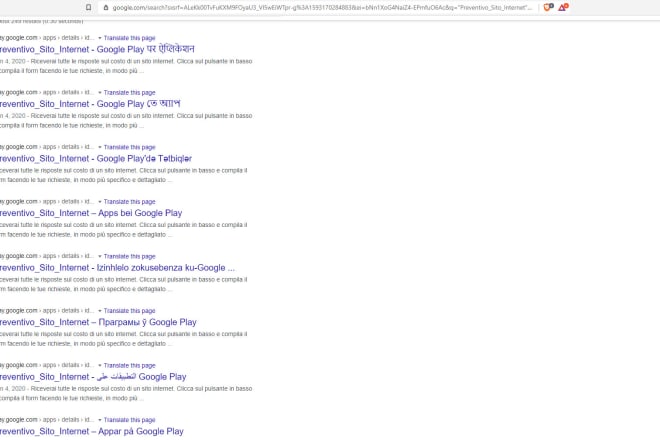660x440 pixels.
Task: Click the URL breadcrumb above Apps bei Google Play
Action: click(x=47, y=202)
